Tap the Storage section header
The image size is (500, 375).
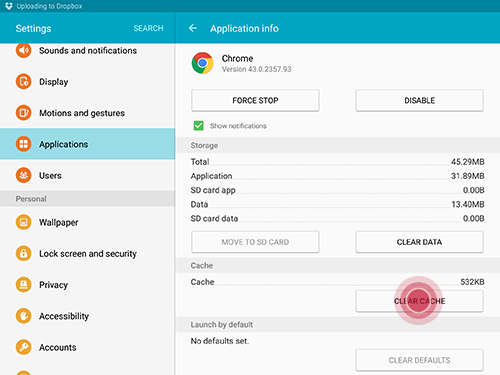click(337, 145)
